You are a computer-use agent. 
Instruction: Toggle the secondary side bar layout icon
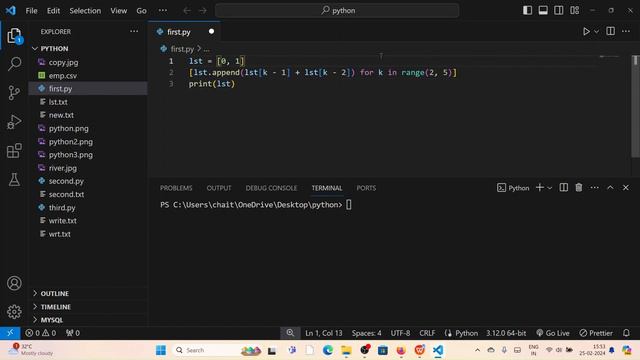(558, 10)
